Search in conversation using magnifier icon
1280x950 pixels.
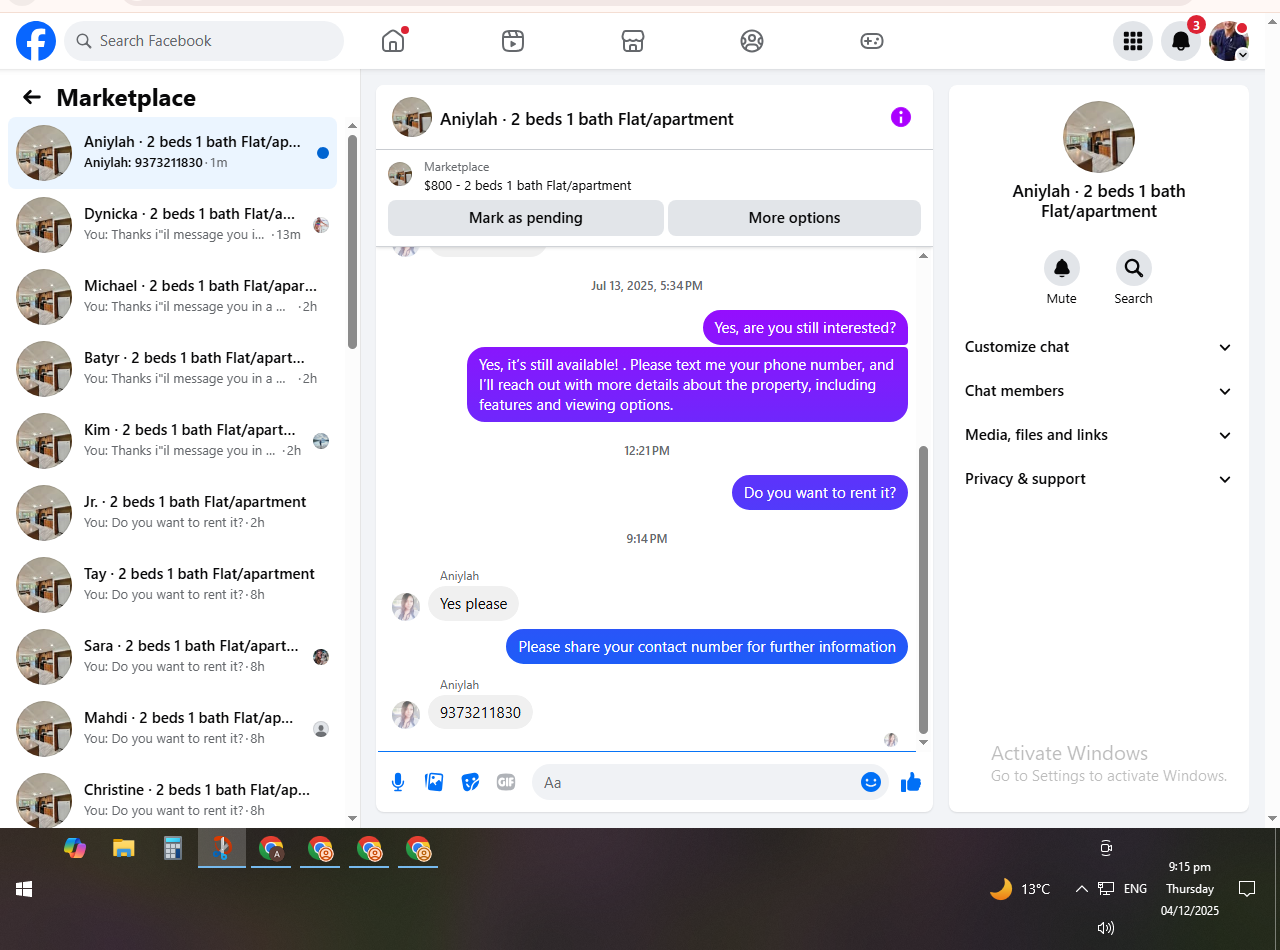(x=1134, y=268)
